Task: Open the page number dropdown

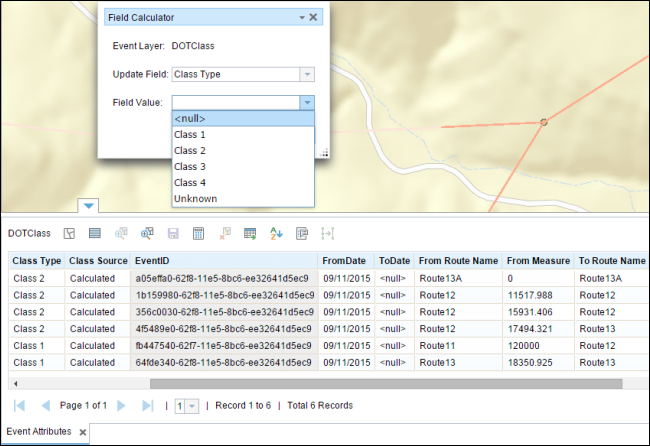Action: point(192,406)
